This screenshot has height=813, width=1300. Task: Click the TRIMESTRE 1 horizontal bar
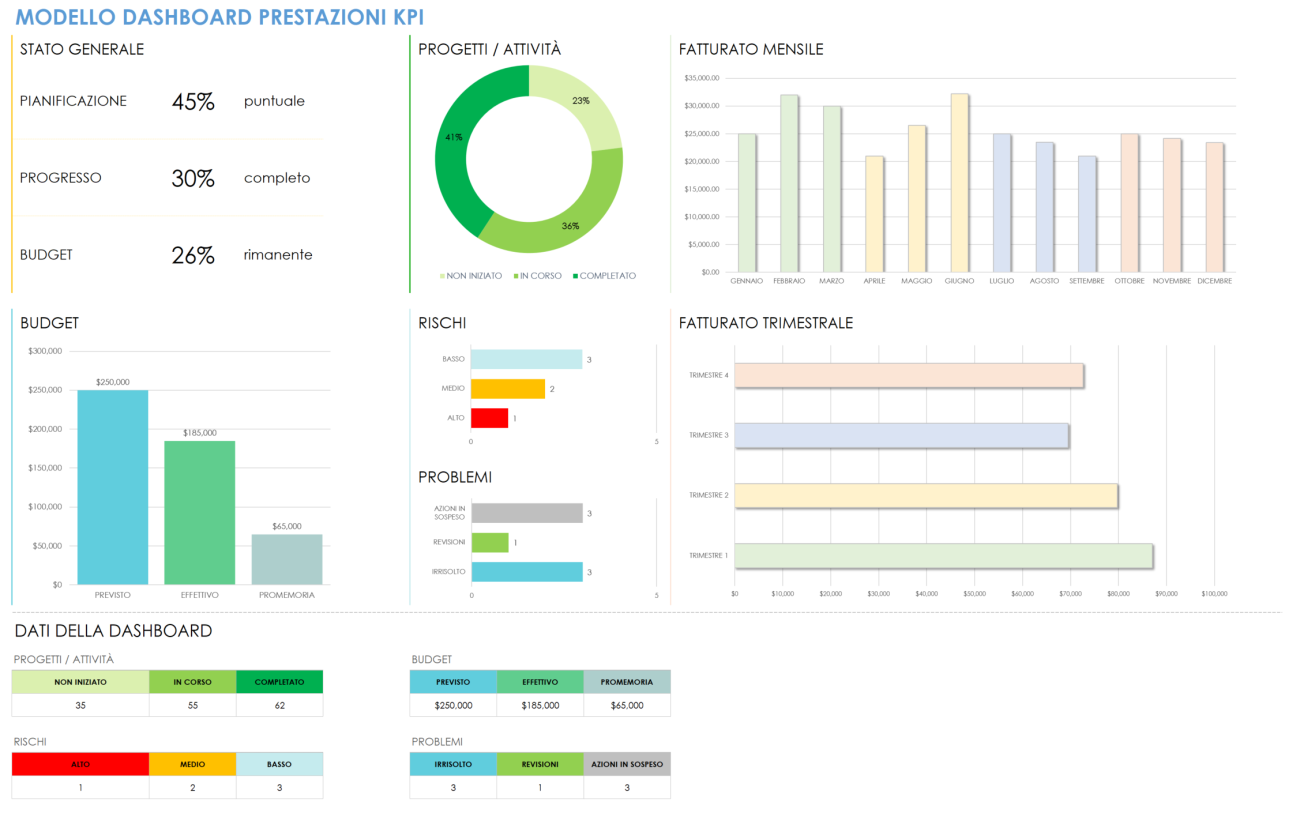pos(942,554)
